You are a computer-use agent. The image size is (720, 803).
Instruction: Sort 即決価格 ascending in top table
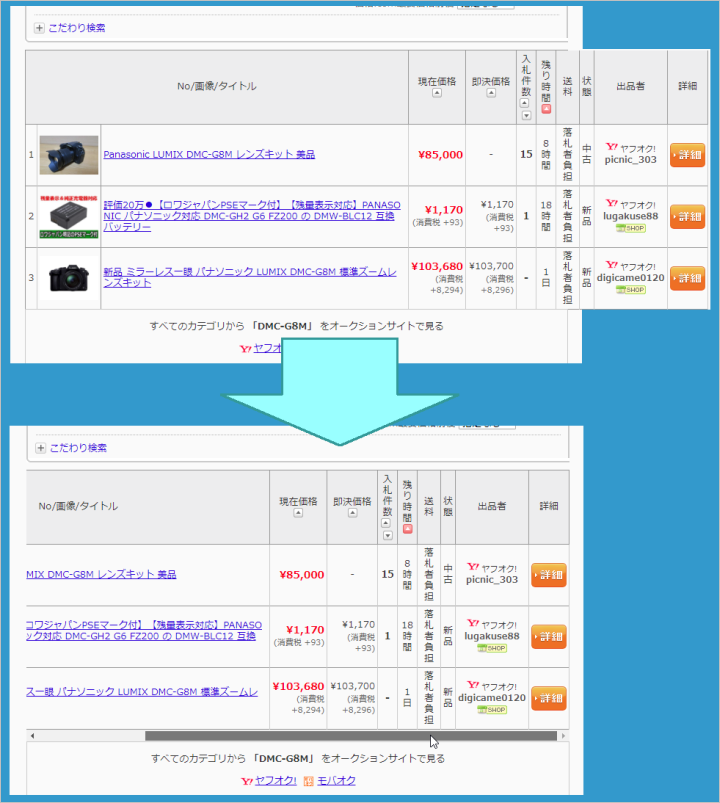491,93
